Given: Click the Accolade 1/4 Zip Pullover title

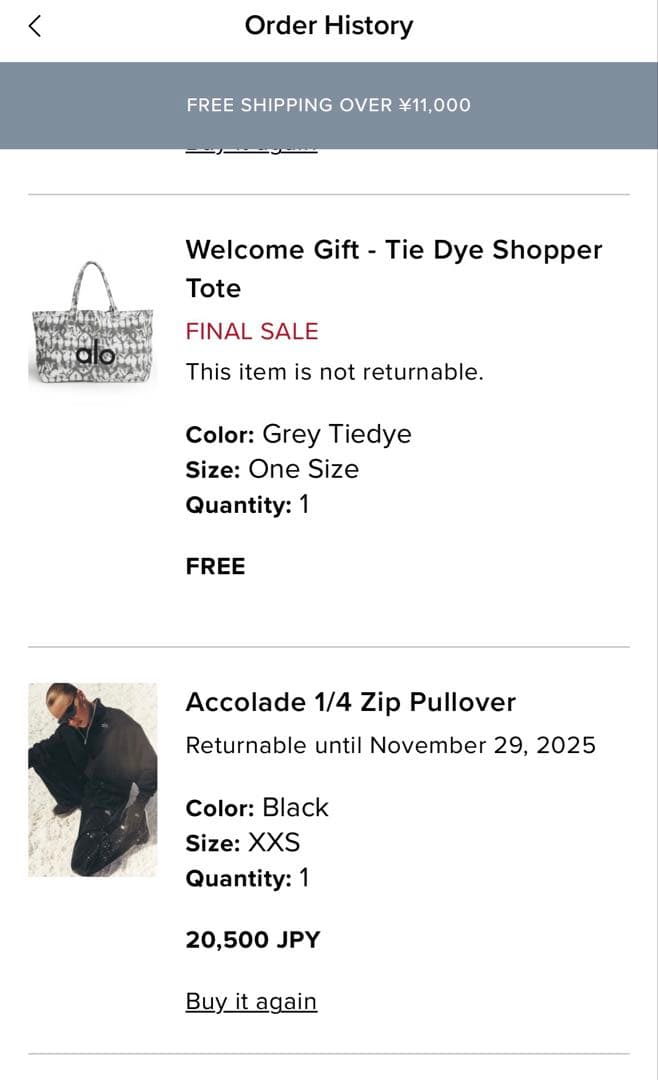Looking at the screenshot, I should tap(350, 702).
